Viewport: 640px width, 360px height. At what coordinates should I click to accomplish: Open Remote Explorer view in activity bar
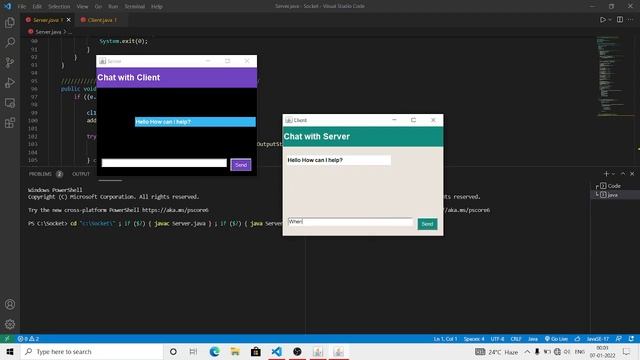[x=10, y=103]
